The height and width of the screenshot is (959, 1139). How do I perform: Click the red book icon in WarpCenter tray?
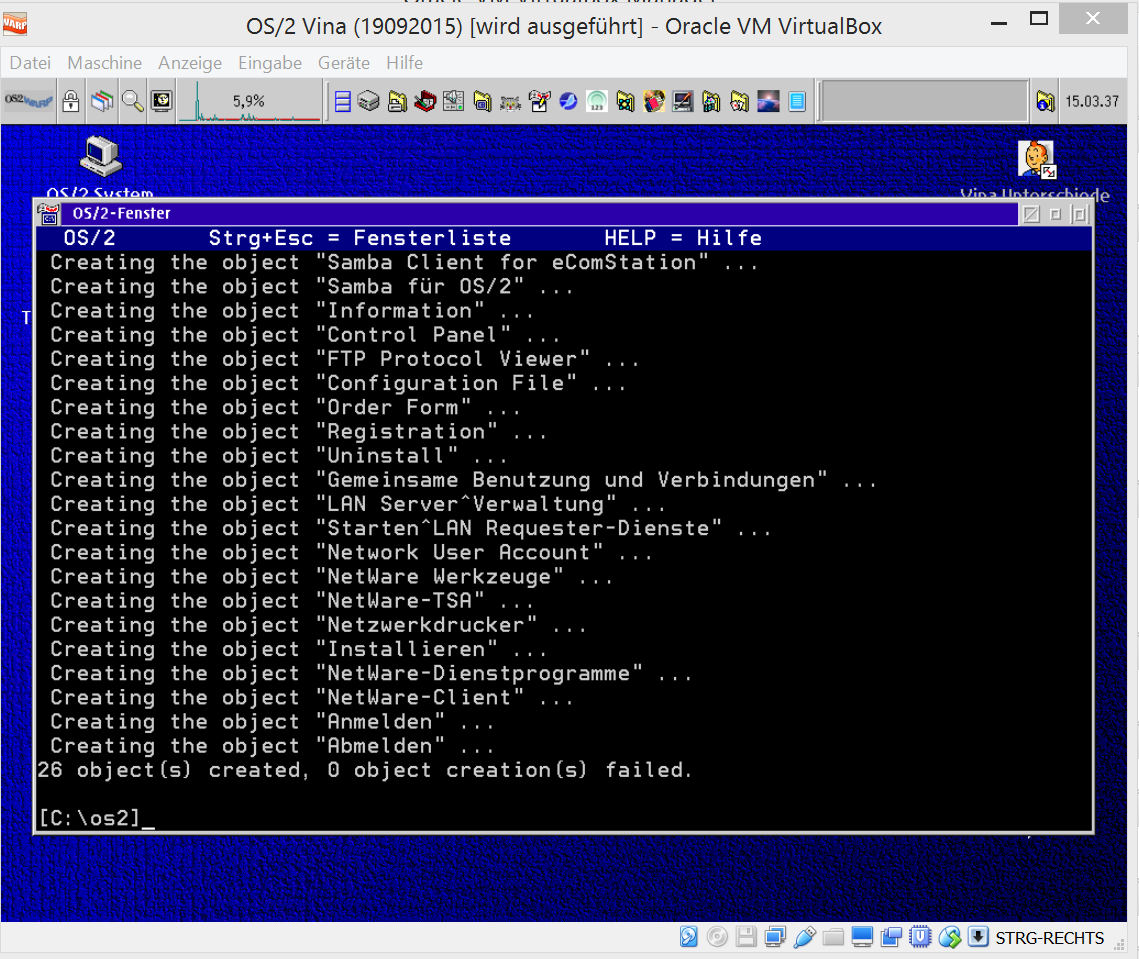point(425,101)
